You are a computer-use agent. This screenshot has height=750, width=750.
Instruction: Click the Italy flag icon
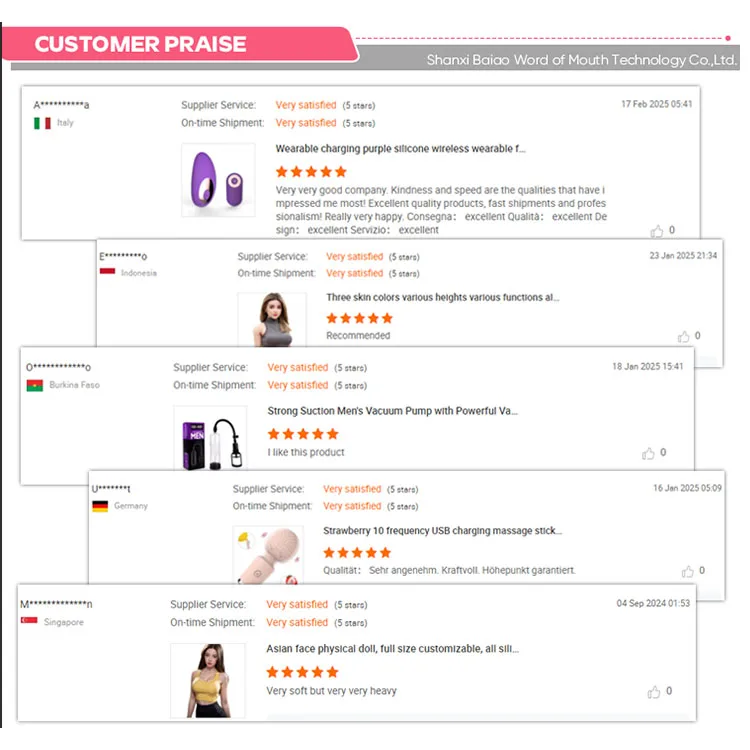click(x=42, y=123)
